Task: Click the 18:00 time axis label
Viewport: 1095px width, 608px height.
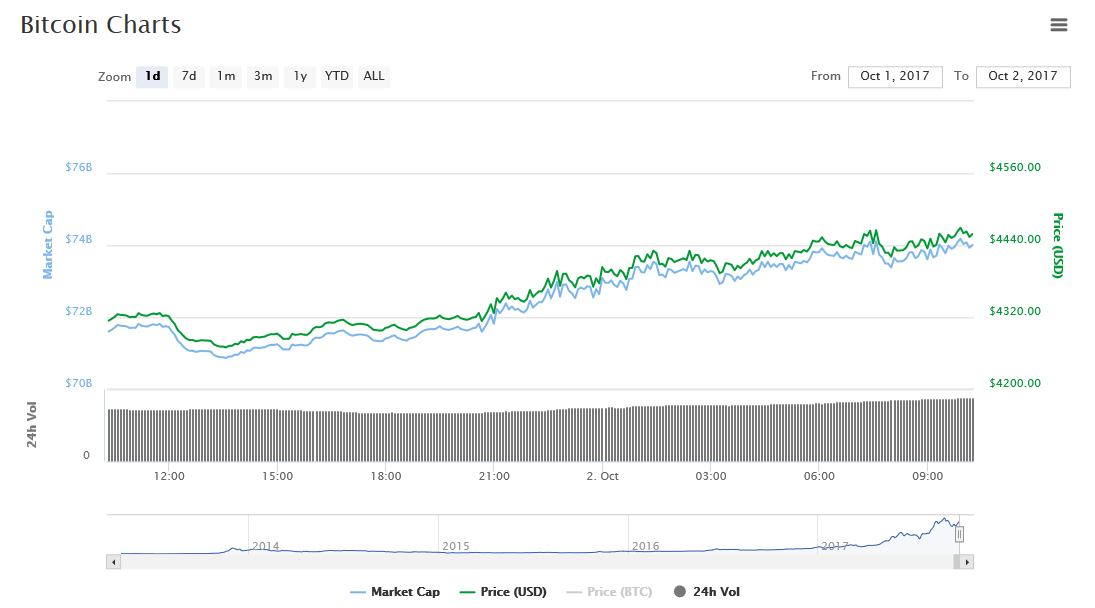Action: coord(385,476)
